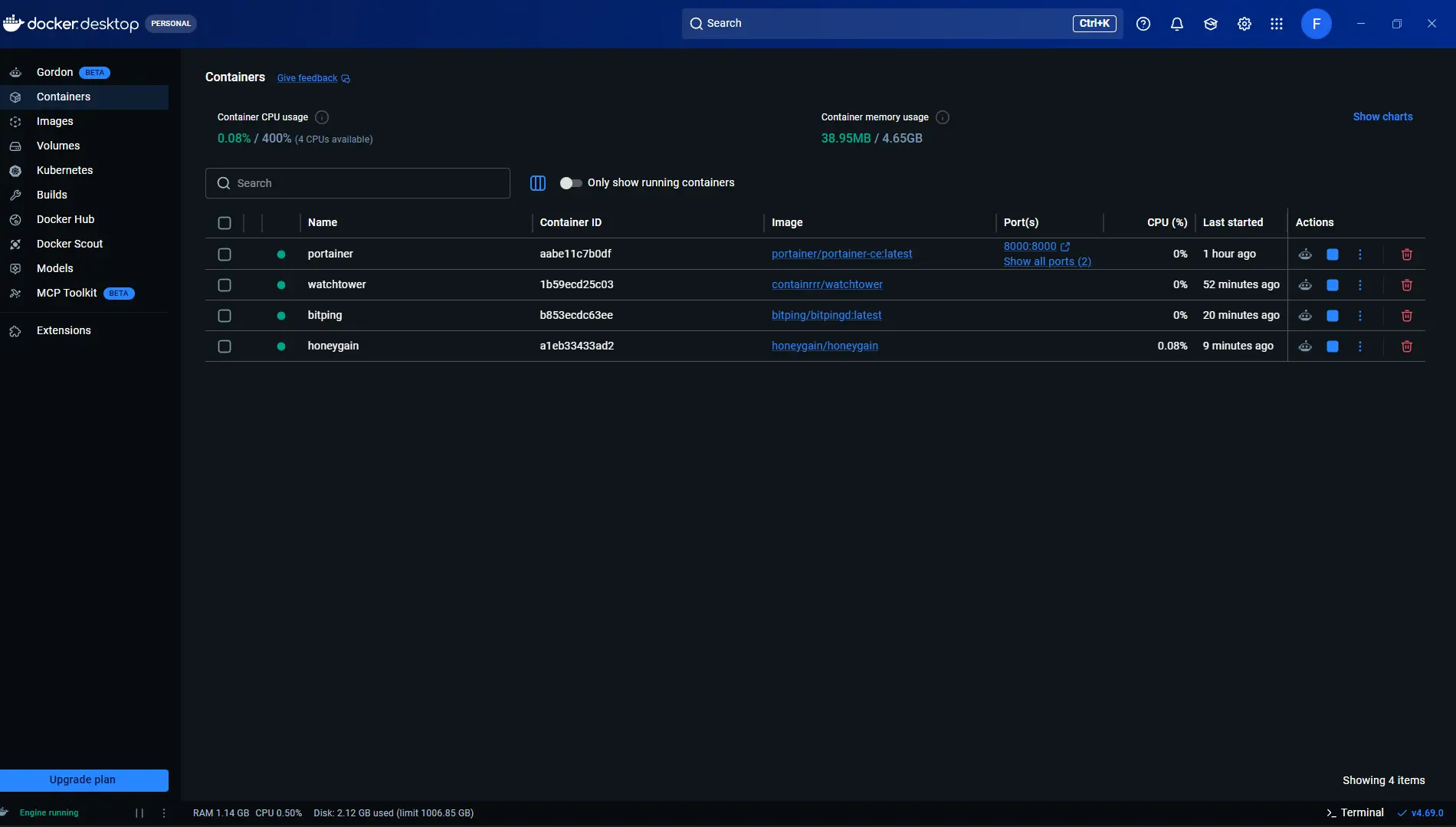Sort by Last started column header
Image resolution: width=1456 pixels, height=827 pixels.
1233,222
